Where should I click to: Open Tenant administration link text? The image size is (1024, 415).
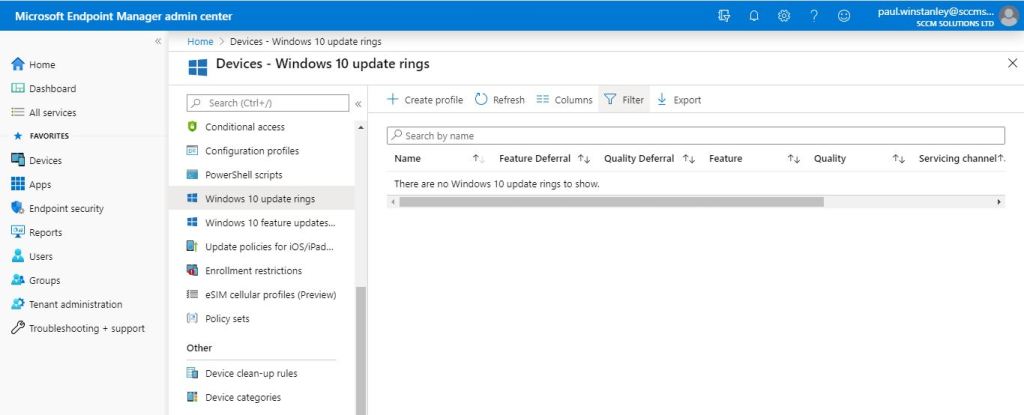click(75, 305)
